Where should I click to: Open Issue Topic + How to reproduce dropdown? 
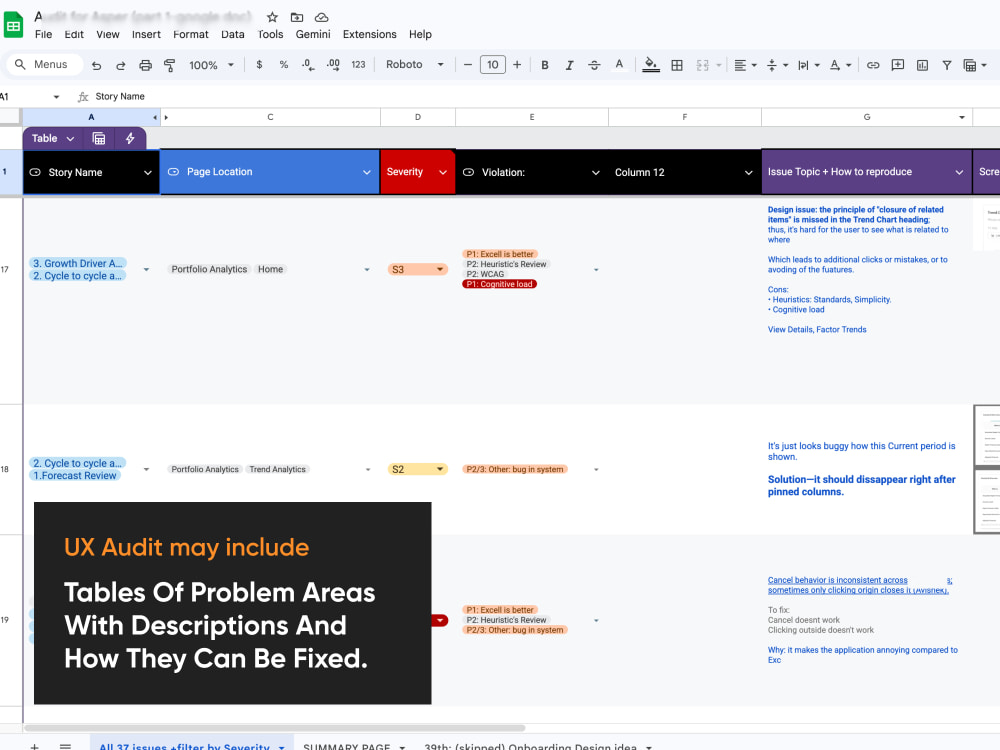point(959,172)
